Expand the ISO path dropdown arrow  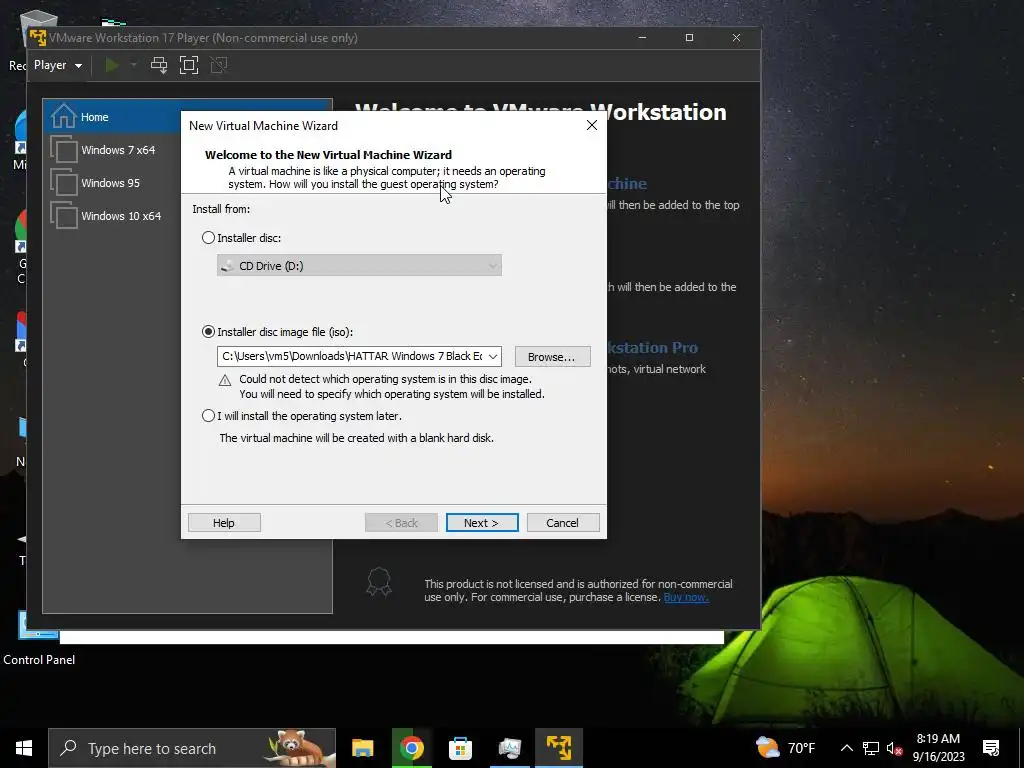point(493,357)
